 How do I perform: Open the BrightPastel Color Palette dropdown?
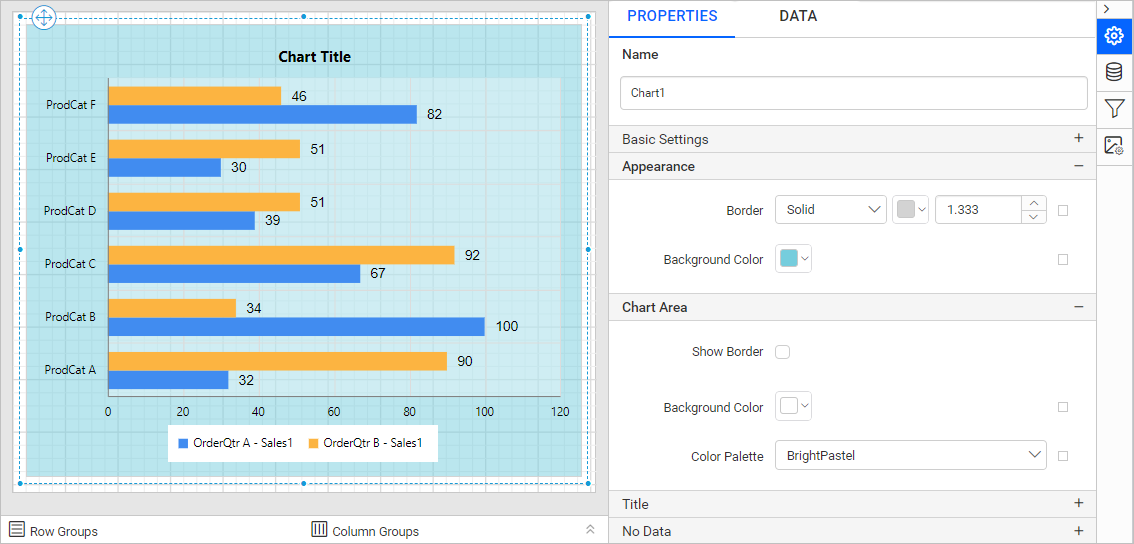pyautogui.click(x=910, y=456)
